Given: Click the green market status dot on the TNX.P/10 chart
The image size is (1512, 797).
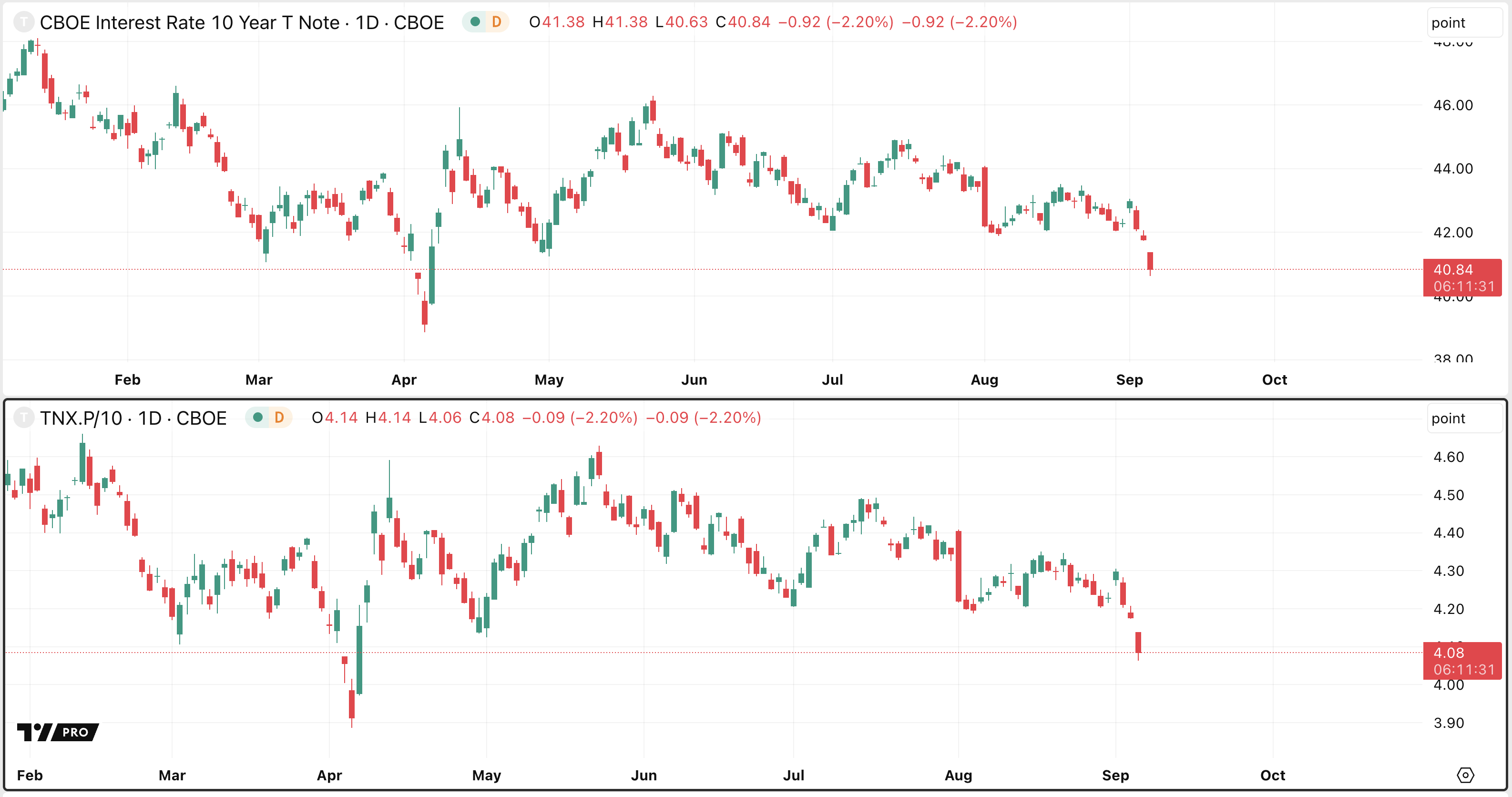Looking at the screenshot, I should coord(258,418).
